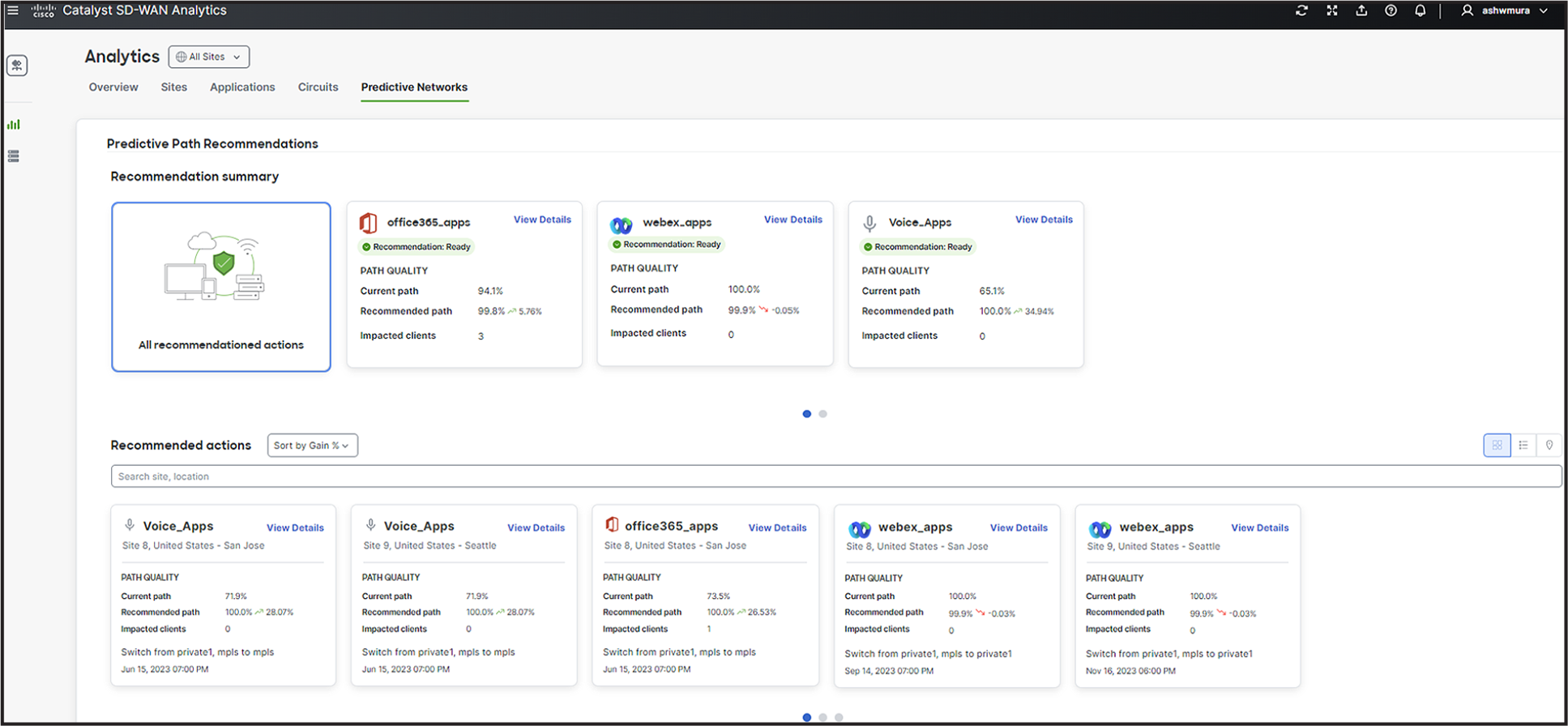Select the top sidebar monitor icon
This screenshot has height=726, width=1568.
pyautogui.click(x=17, y=66)
